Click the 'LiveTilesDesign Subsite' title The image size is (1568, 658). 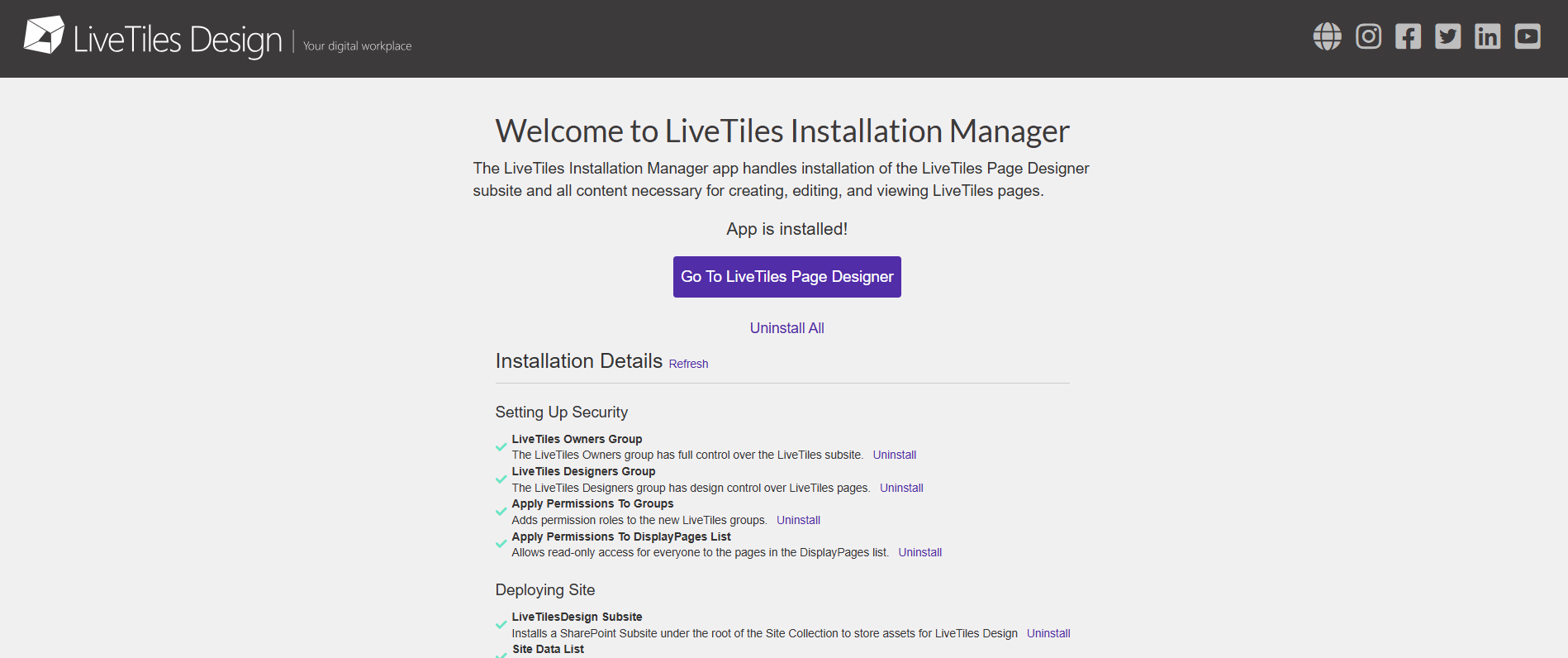click(577, 617)
